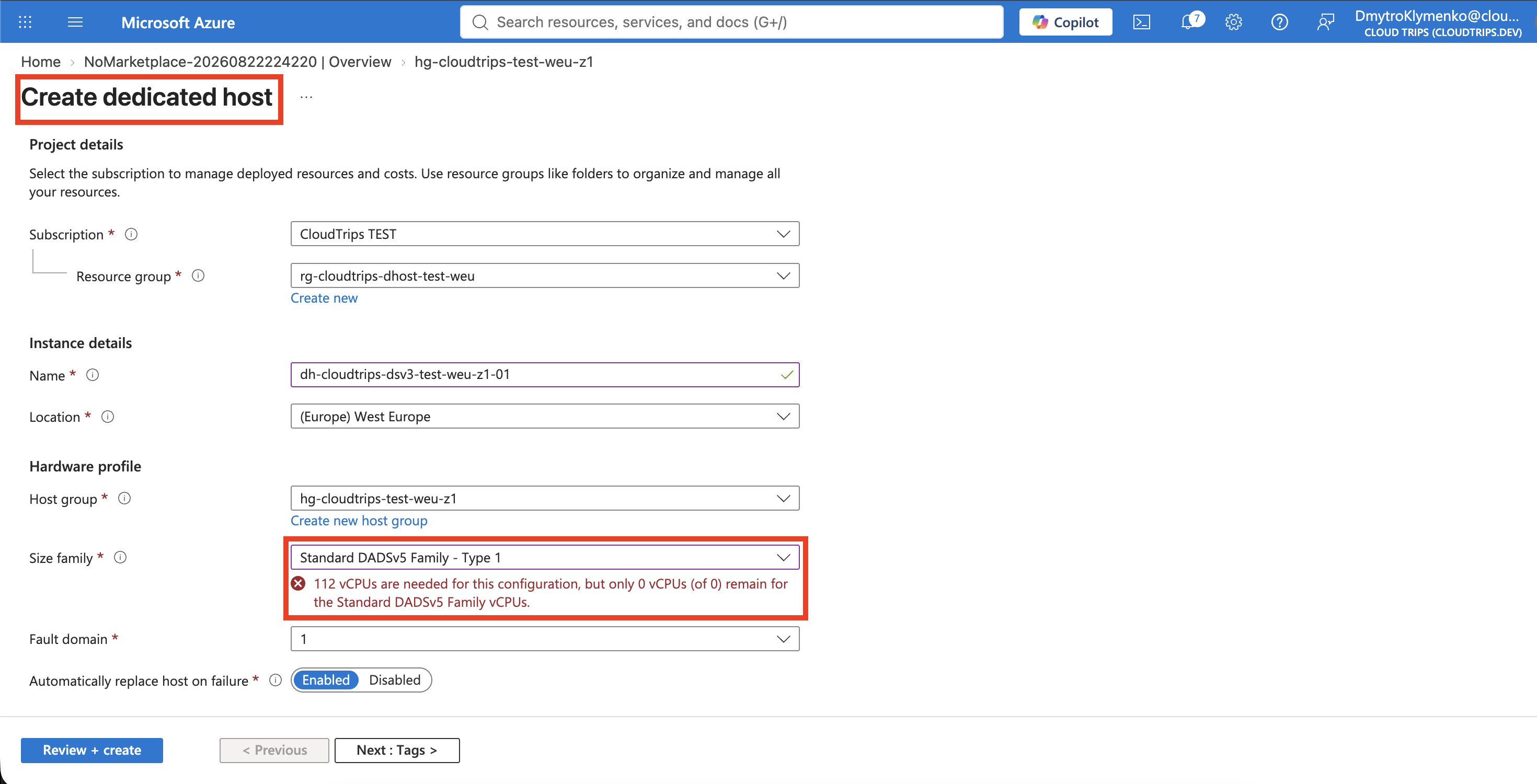
Task: Open the Azure apps grid launcher
Action: click(x=25, y=22)
